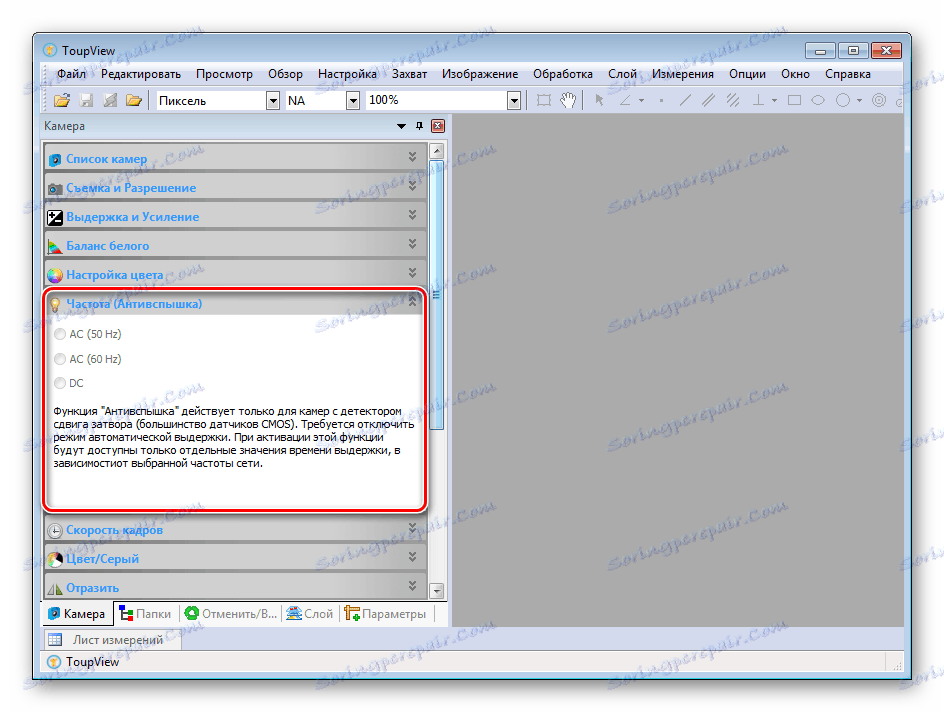Select the rectangular selection frame tool
The width and height of the screenshot is (944, 712).
coord(544,101)
